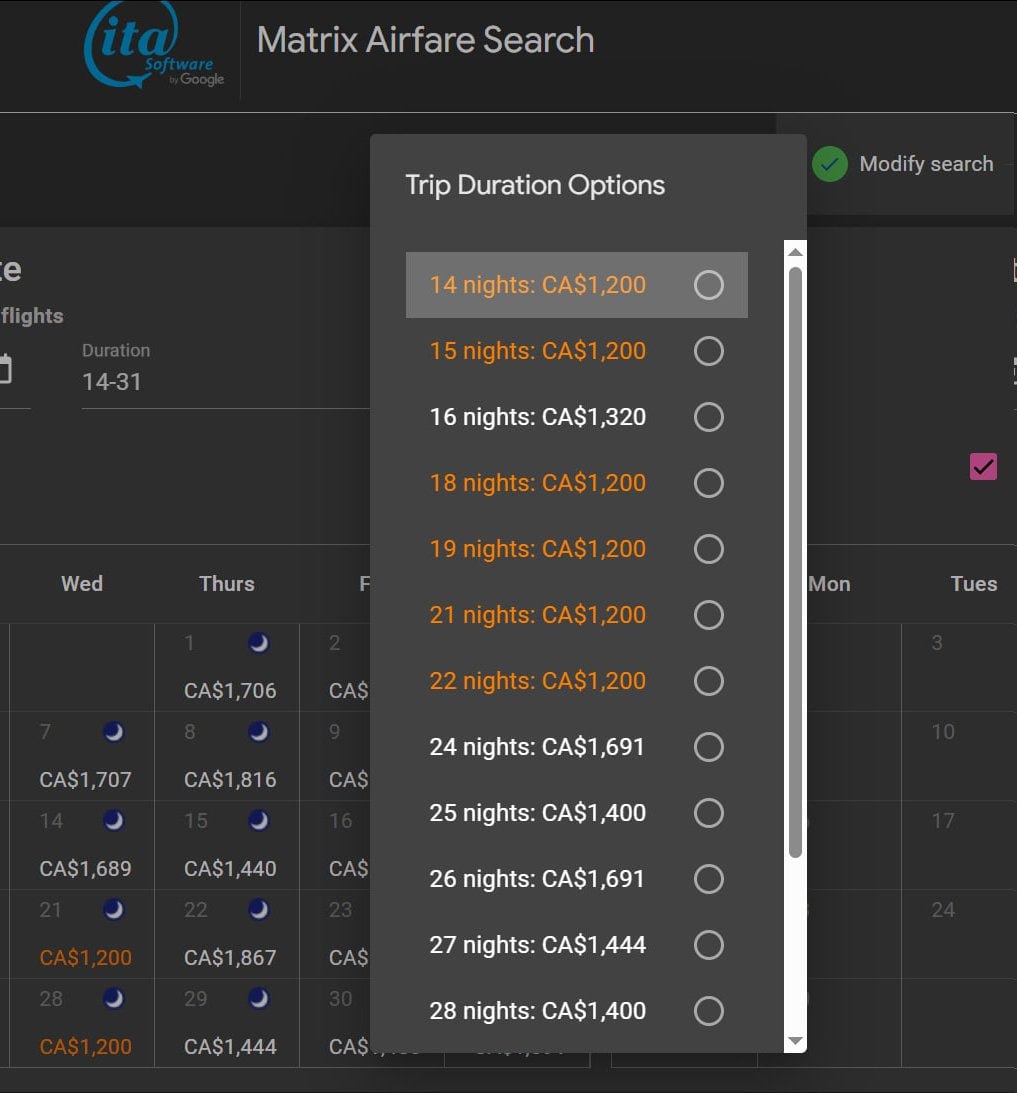Click the CA$1,707 fare on Wednesday 7
Screen dimensions: 1017x1093
coord(85,780)
